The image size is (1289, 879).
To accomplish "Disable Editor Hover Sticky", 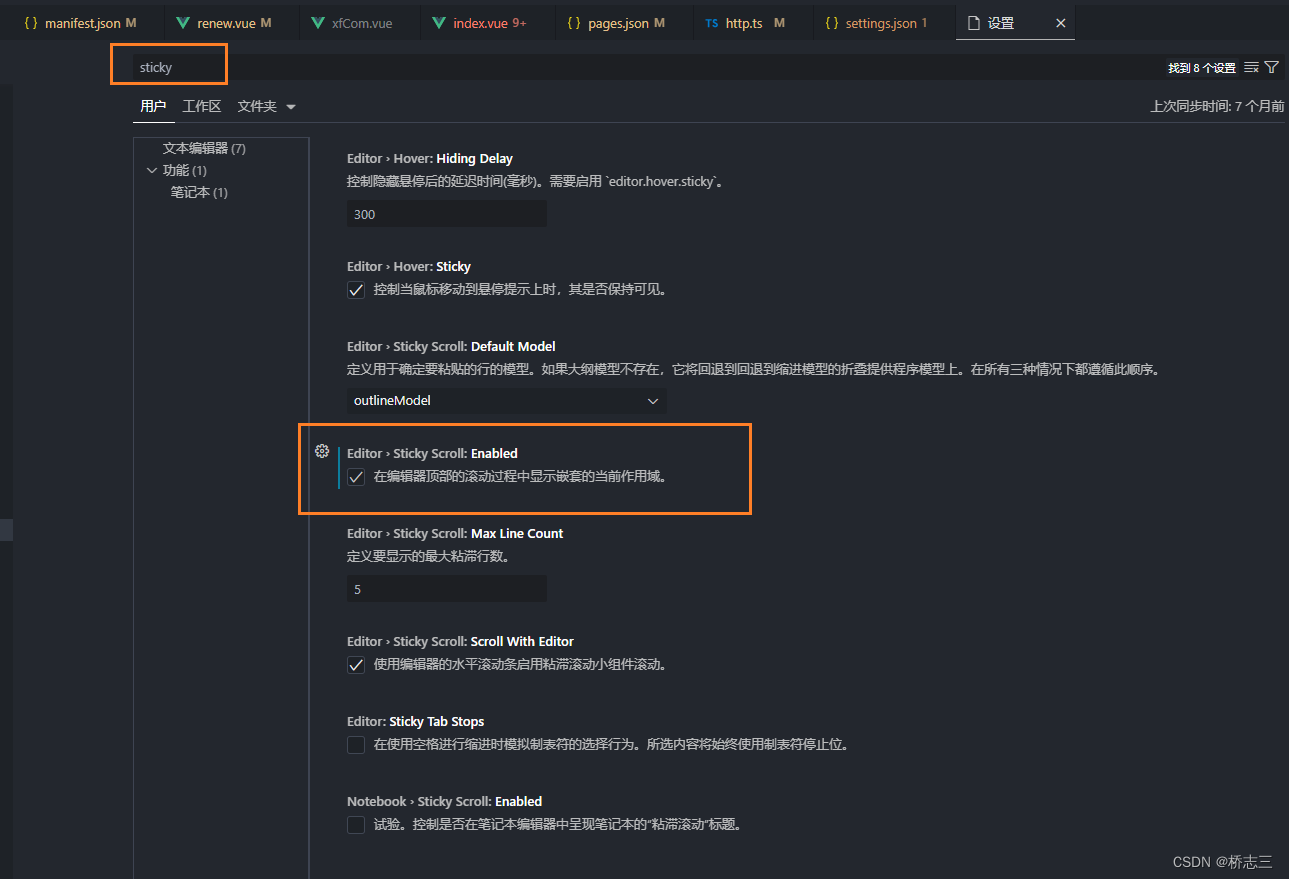I will click(356, 290).
